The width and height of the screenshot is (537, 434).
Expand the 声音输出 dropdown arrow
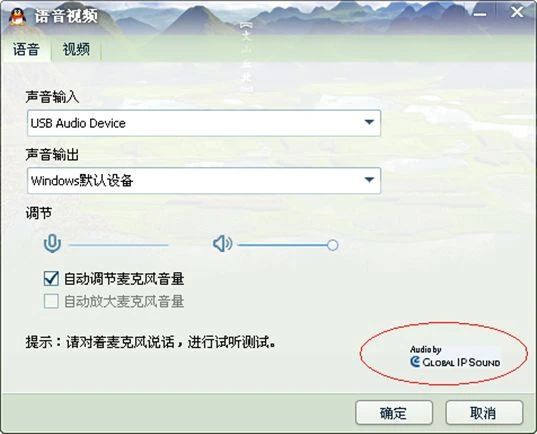click(x=369, y=180)
